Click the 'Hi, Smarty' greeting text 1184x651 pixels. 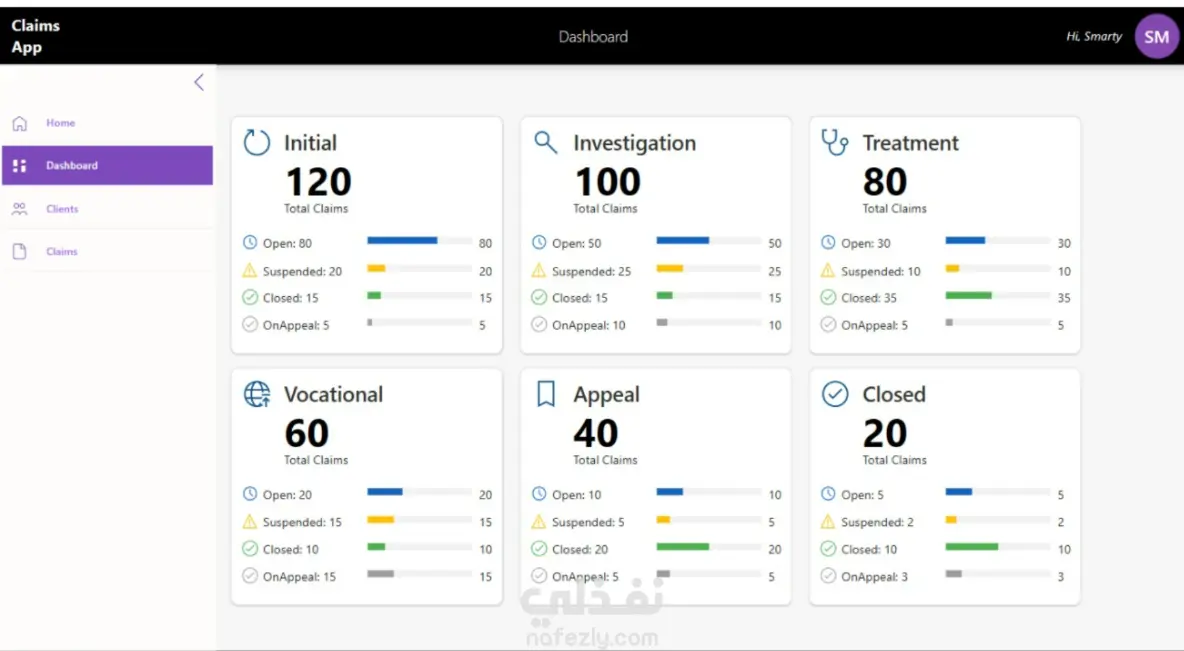(1094, 36)
